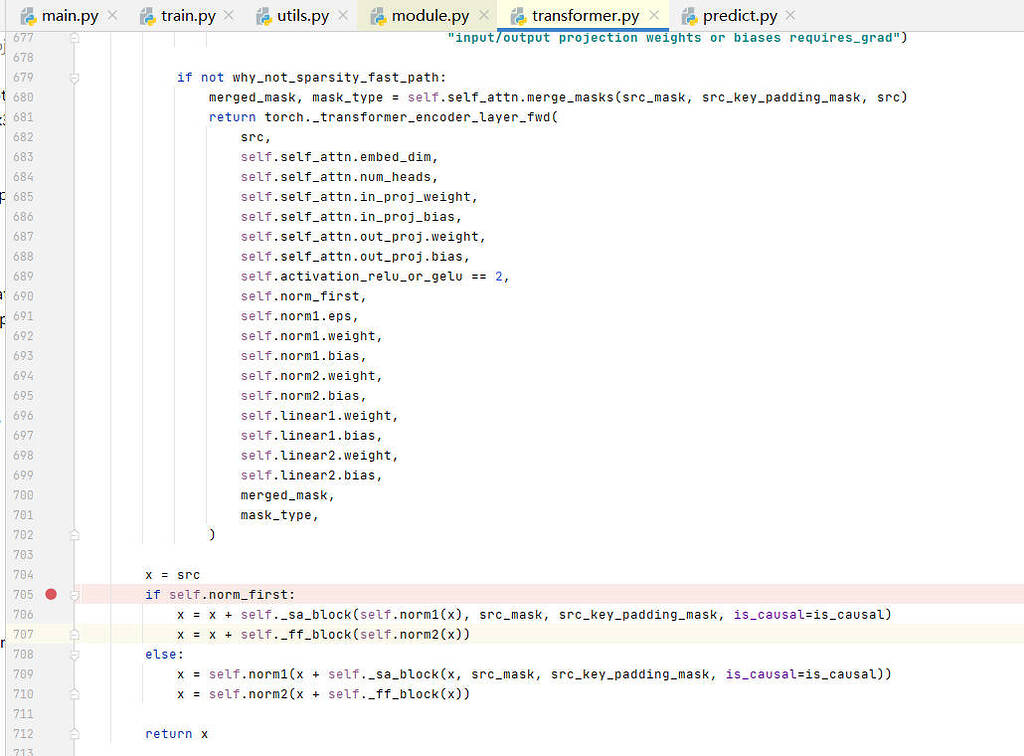Toggle a breakpoint on line 681 gutter
The height and width of the screenshot is (756, 1024).
[x=51, y=117]
